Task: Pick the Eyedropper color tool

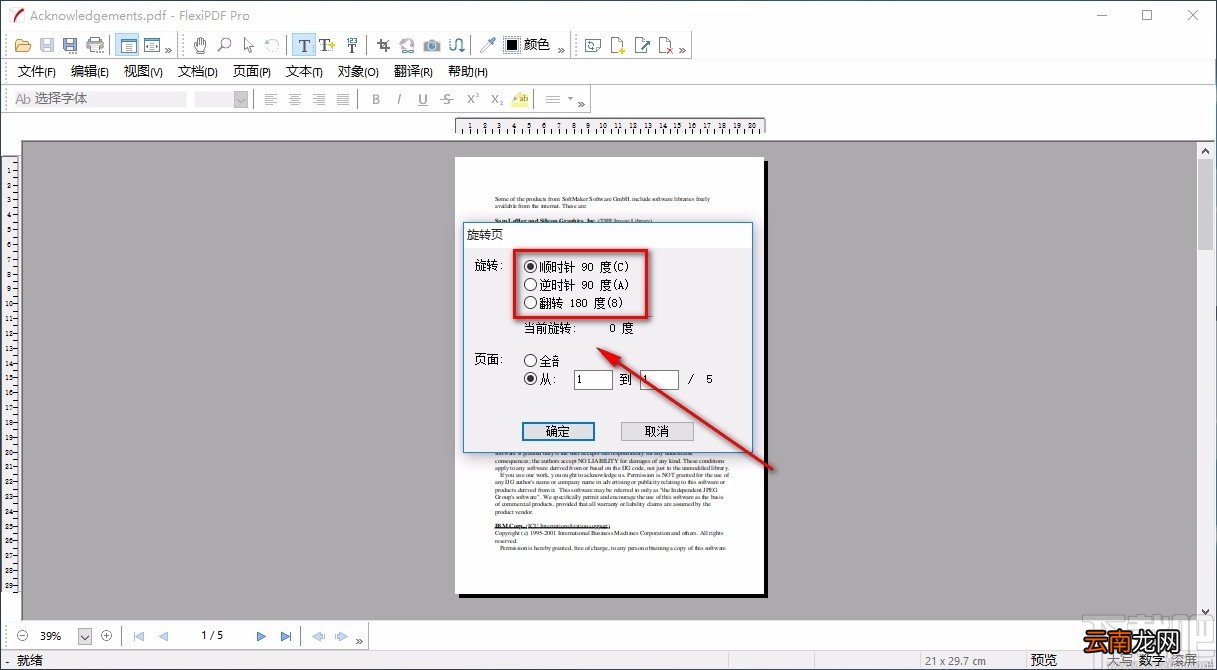Action: coord(488,45)
